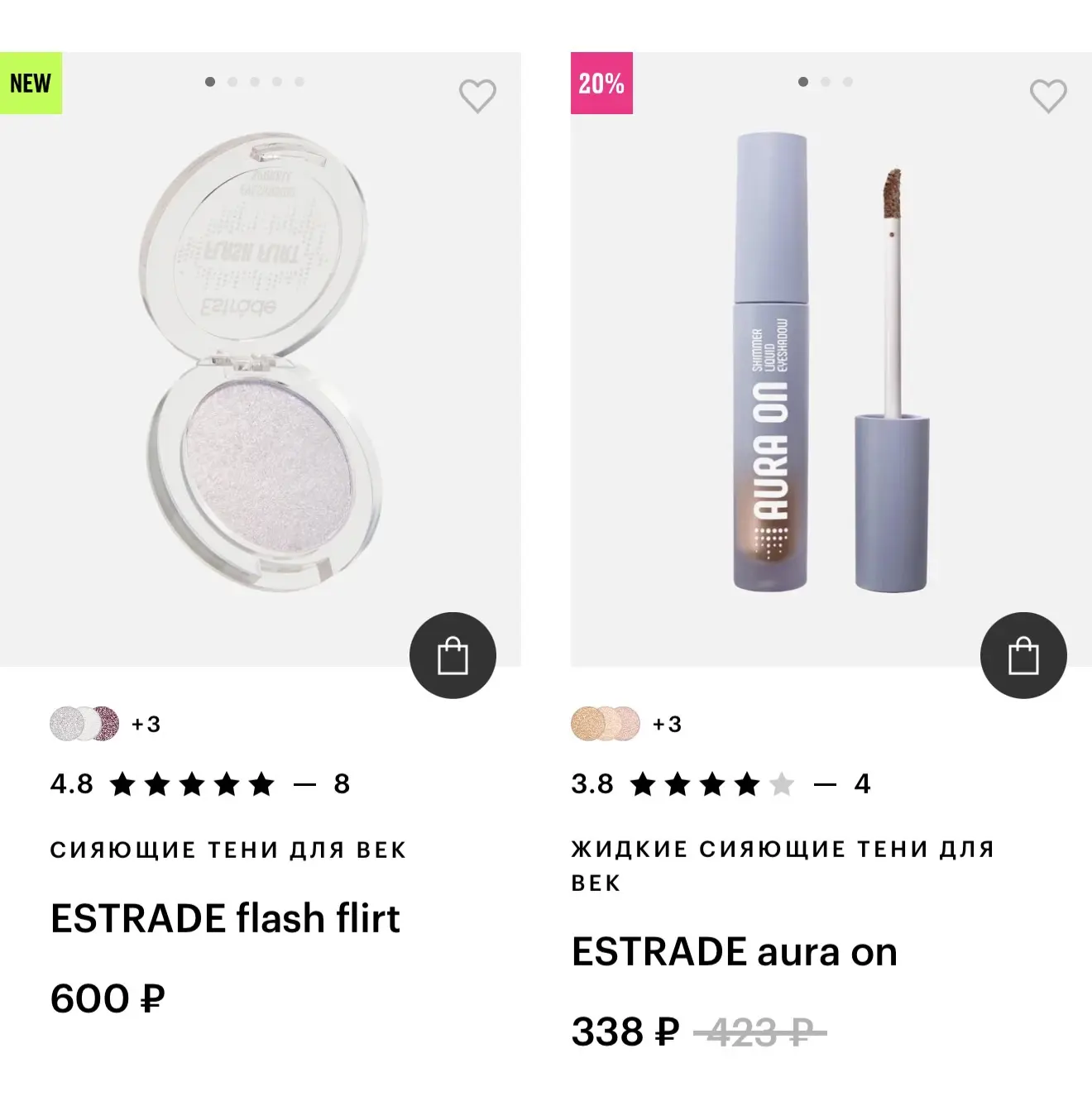The width and height of the screenshot is (1092, 1111).
Task: Add ESTRADE flash flirt to favorites heart
Action: [x=477, y=96]
